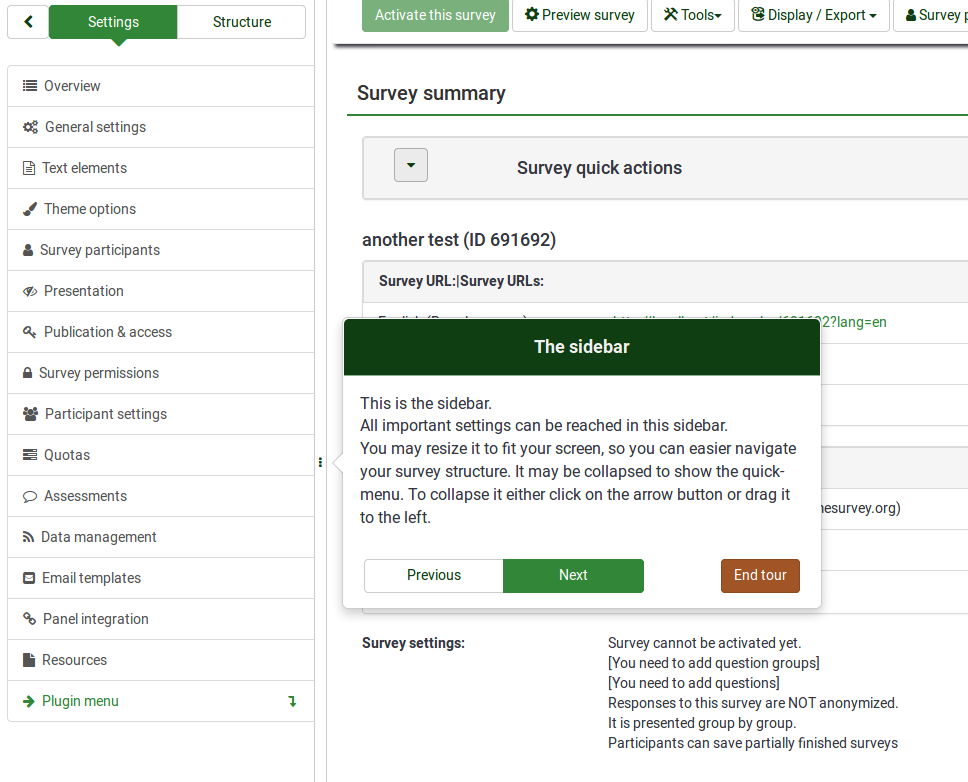Click the sidebar resize handle
This screenshot has width=968, height=782.
point(320,462)
